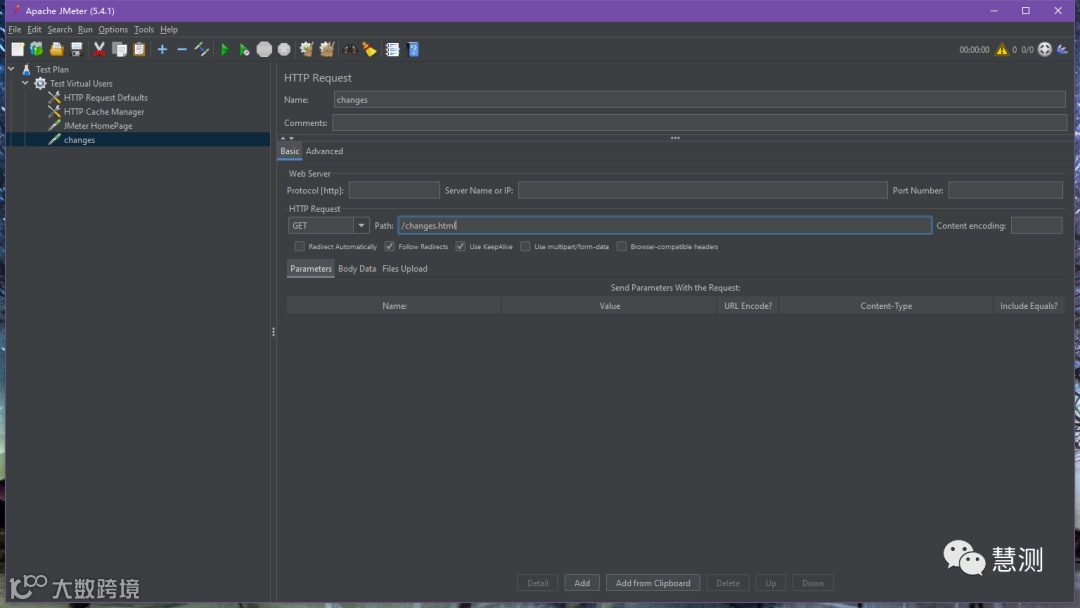Viewport: 1080px width, 608px height.
Task: Select the Basic tab
Action: pos(290,151)
